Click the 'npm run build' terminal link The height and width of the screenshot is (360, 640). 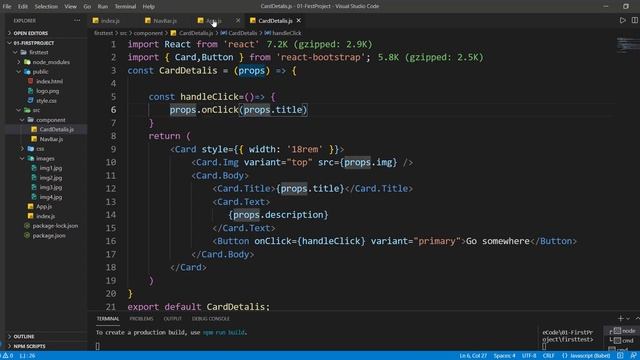(x=224, y=333)
